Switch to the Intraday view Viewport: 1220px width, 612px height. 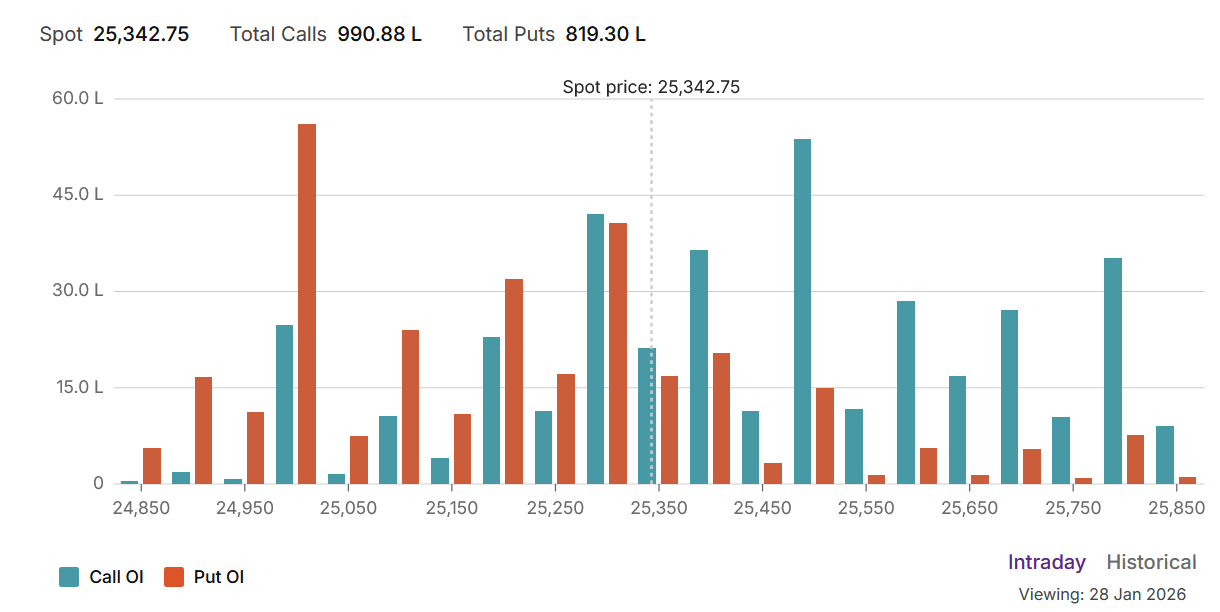(x=1046, y=562)
